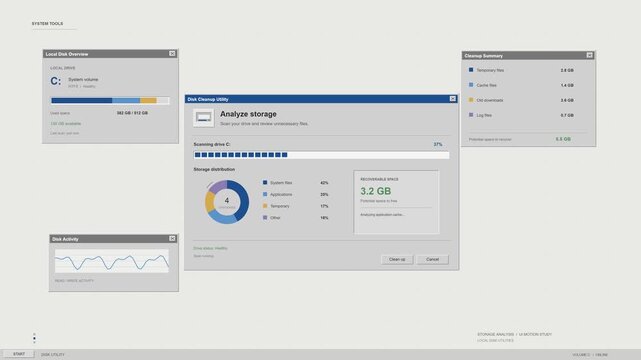Select the Applications legend swatch

point(265,194)
